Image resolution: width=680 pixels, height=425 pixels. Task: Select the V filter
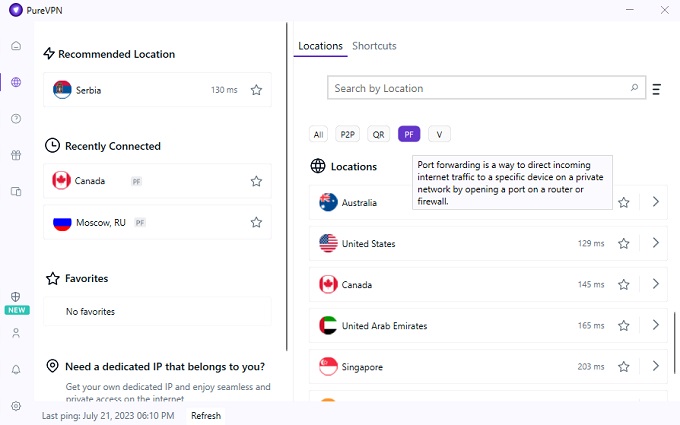(439, 134)
